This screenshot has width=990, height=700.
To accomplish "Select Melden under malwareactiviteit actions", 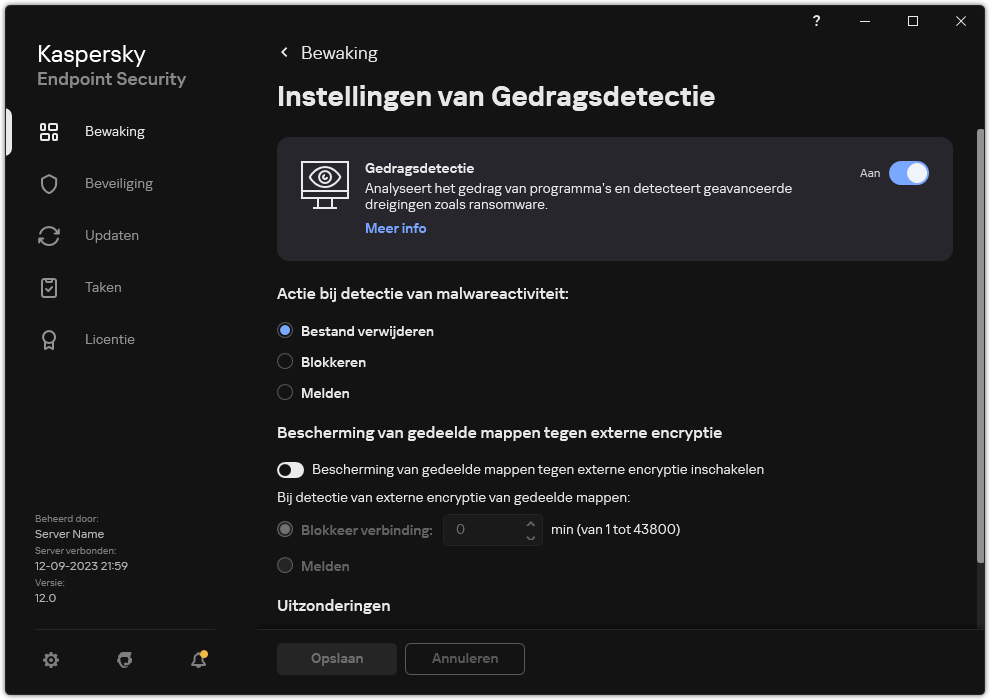I will point(285,392).
